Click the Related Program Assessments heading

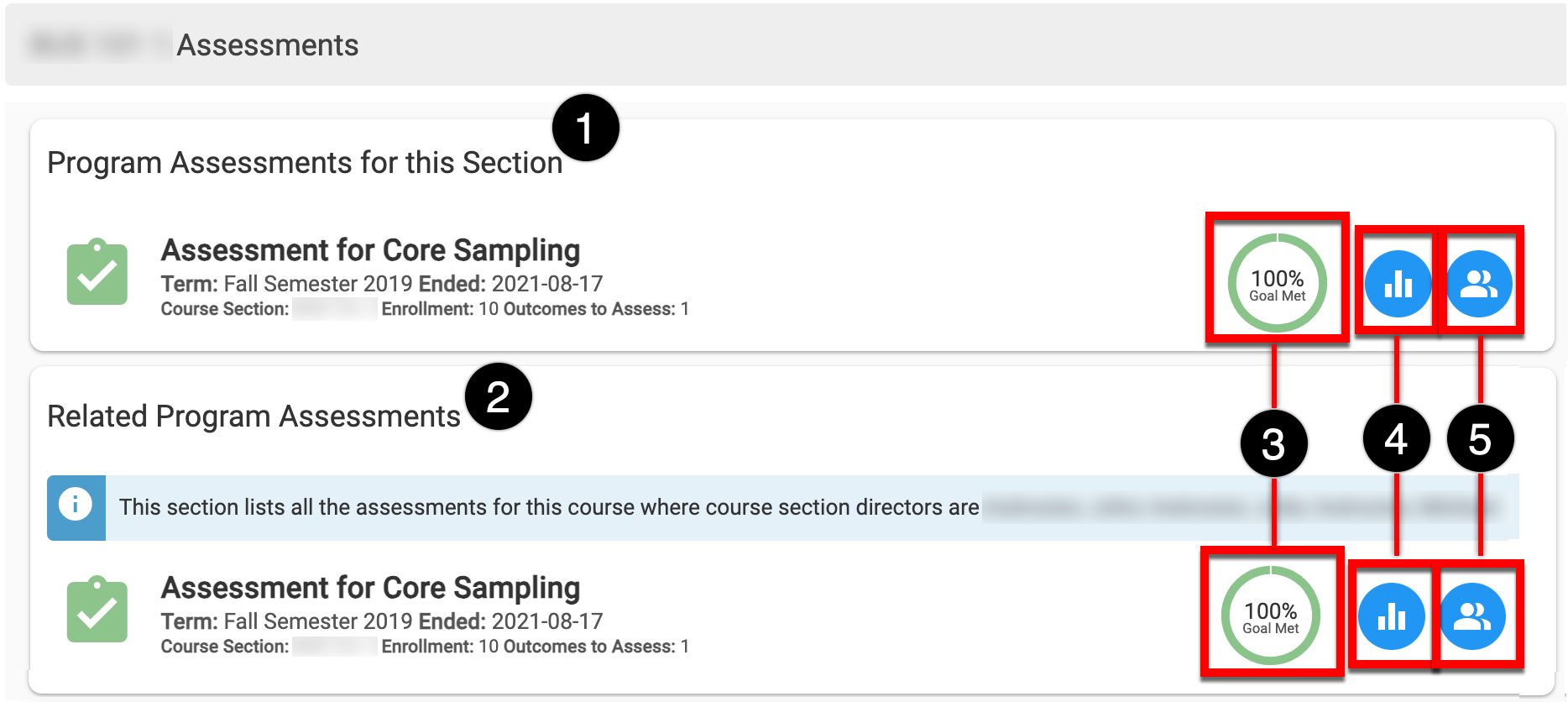pyautogui.click(x=253, y=416)
